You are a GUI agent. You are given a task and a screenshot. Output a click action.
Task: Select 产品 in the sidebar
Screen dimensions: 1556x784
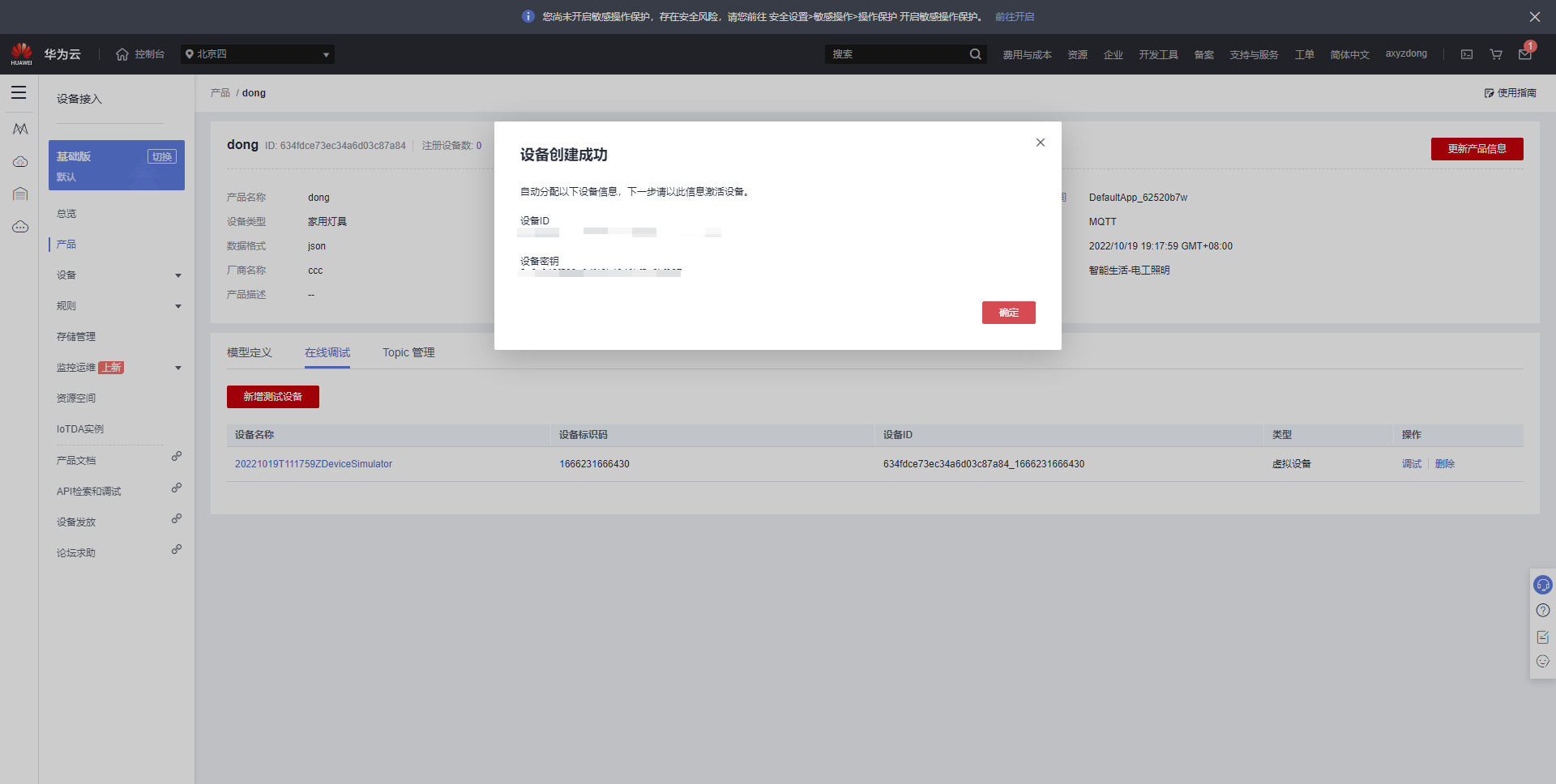(x=66, y=245)
